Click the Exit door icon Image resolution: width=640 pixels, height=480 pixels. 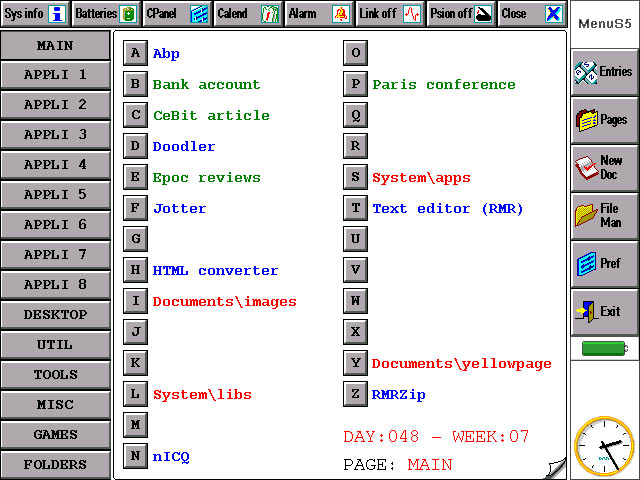(604, 312)
